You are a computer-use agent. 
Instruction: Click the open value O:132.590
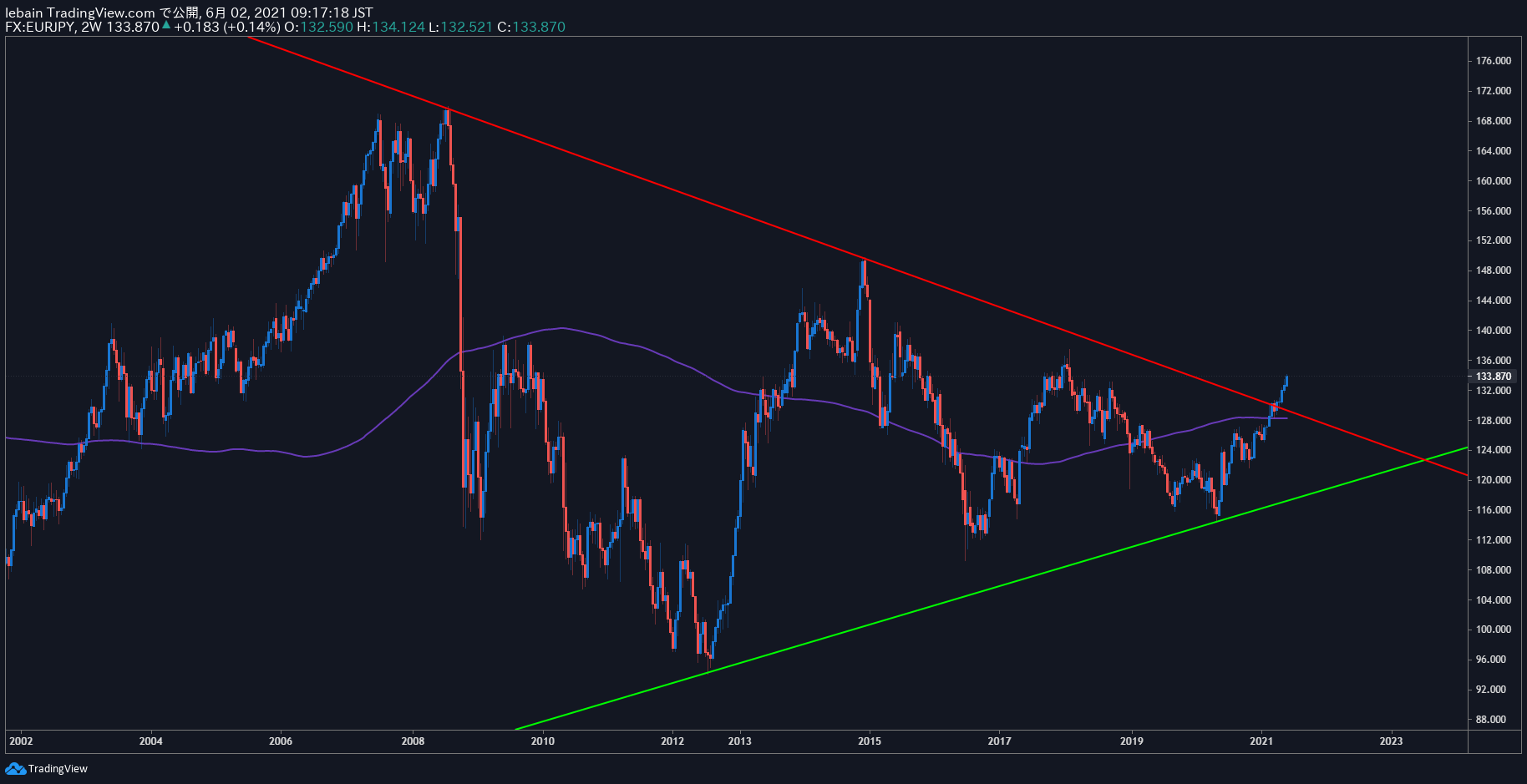pos(318,27)
